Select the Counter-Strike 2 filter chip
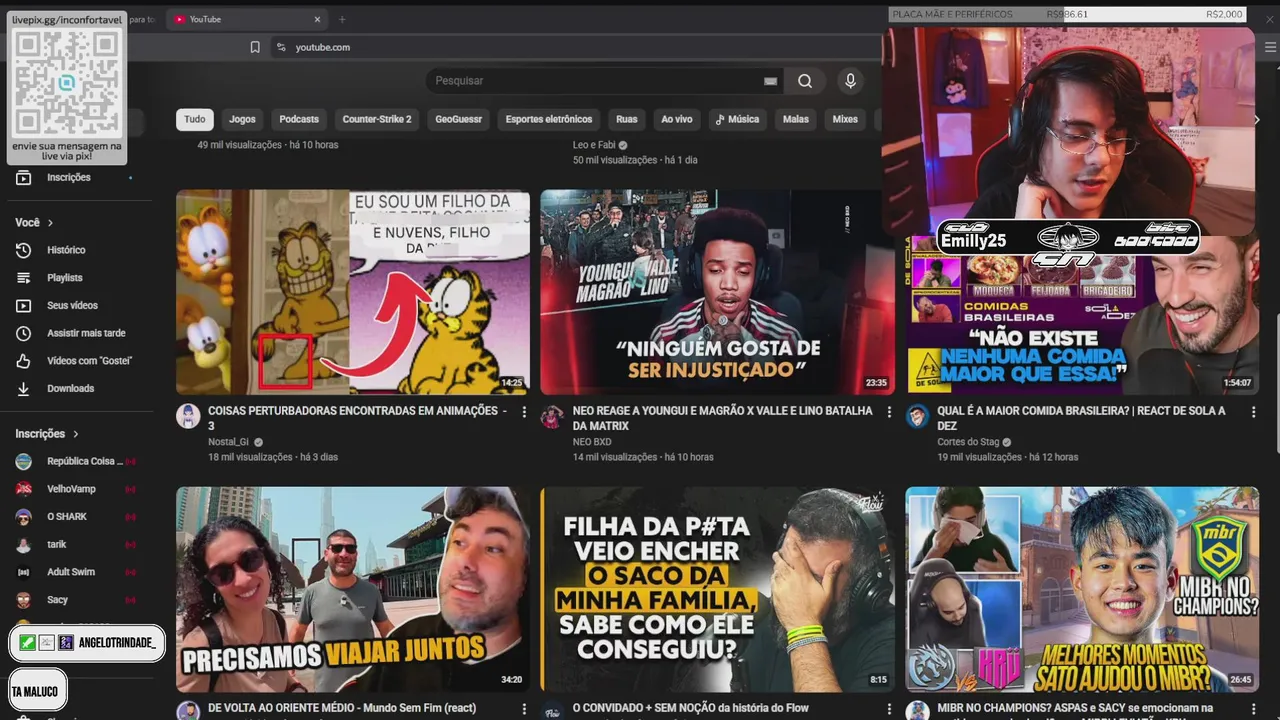This screenshot has height=720, width=1280. point(377,119)
